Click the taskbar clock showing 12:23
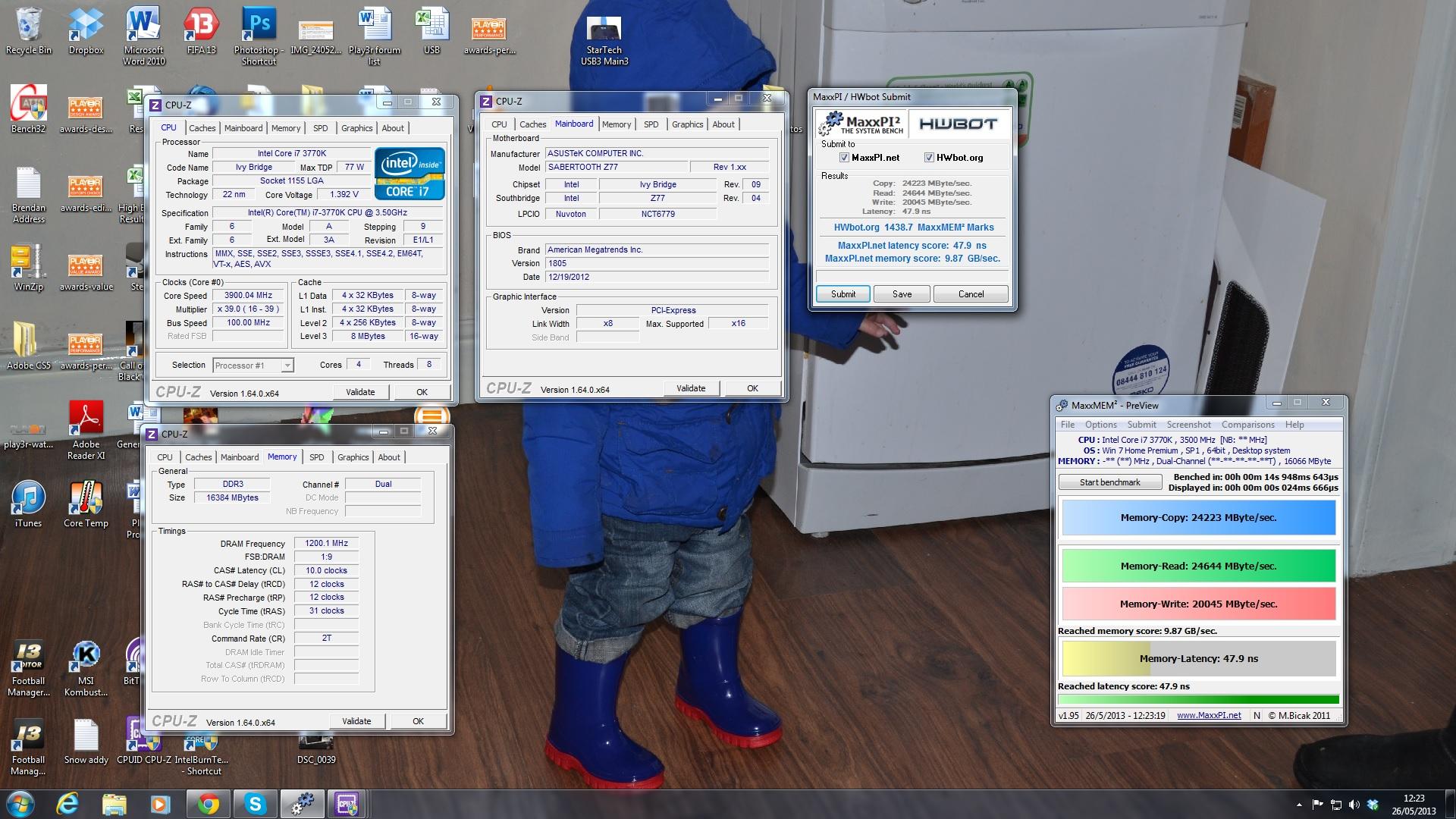The width and height of the screenshot is (1456, 819). 1414,805
